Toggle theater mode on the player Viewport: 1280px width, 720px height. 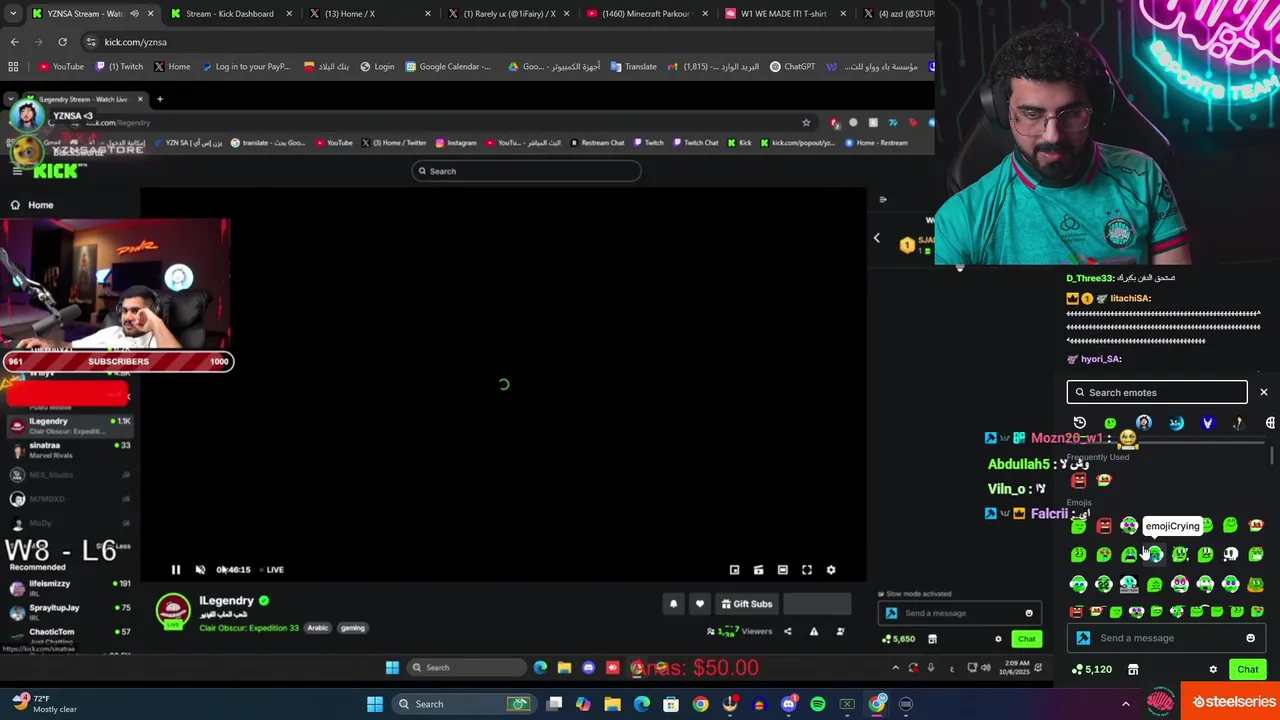point(783,570)
